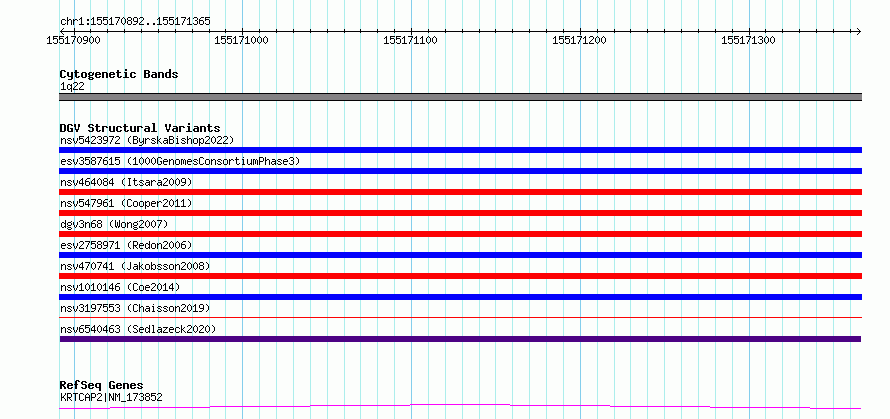The width and height of the screenshot is (890, 419).
Task: Click the chr1:155170892..155171365 coordinates label
Action: point(135,22)
